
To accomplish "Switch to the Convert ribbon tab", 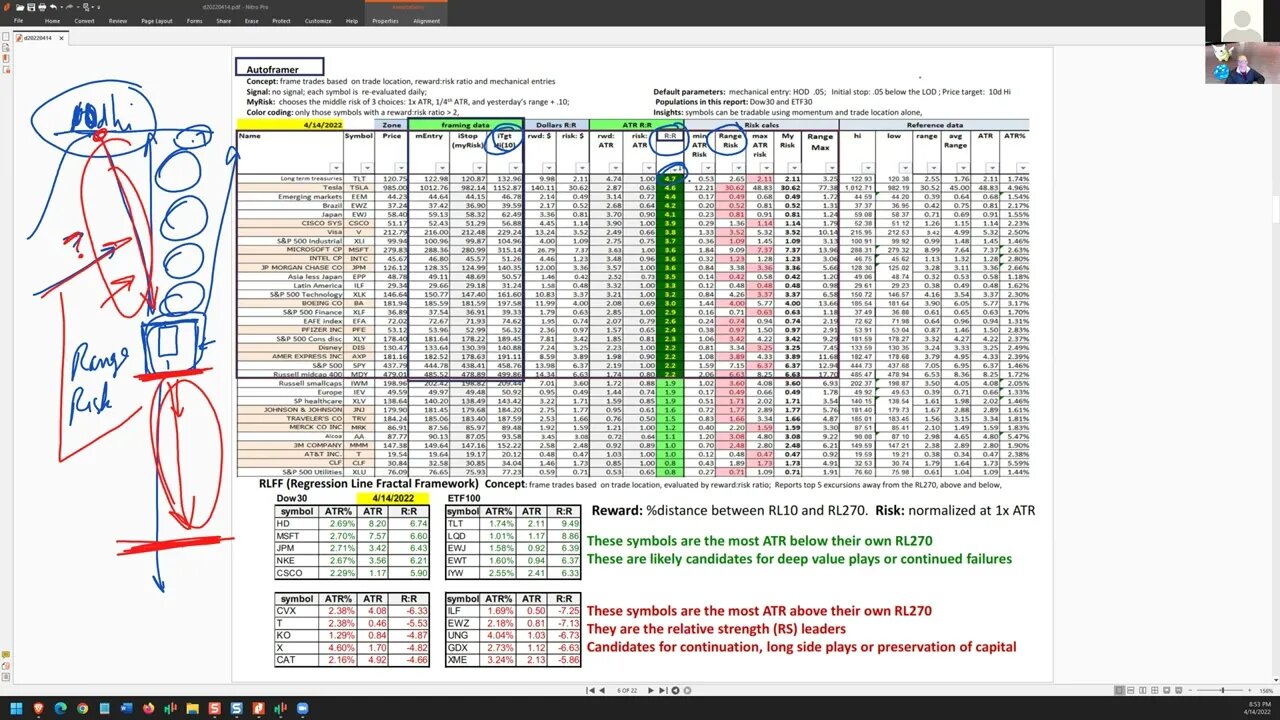I will pyautogui.click(x=84, y=21).
